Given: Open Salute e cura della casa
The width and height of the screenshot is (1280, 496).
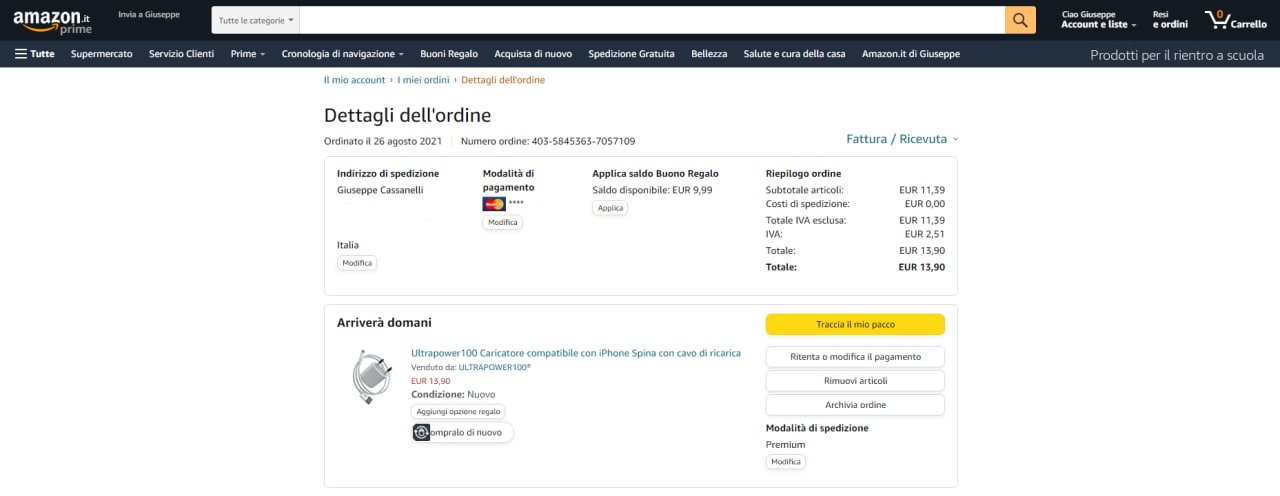Looking at the screenshot, I should [795, 54].
